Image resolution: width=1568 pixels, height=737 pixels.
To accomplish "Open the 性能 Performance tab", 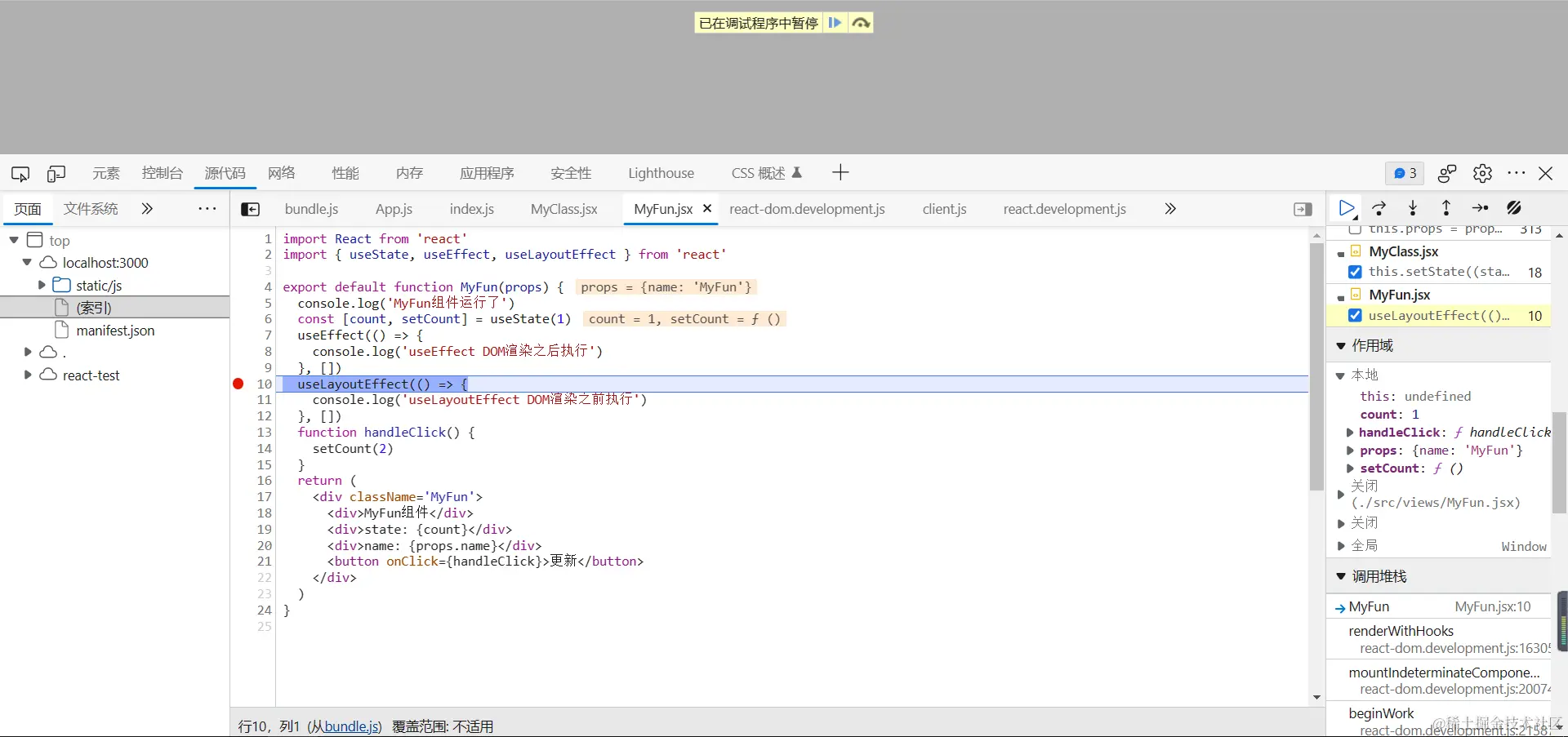I will [345, 173].
